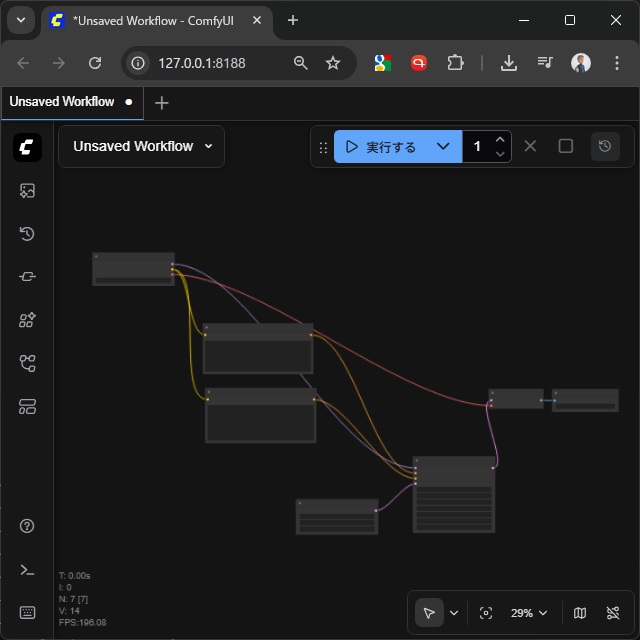
Task: Open the workflows sidebar panel
Action: pos(27,363)
